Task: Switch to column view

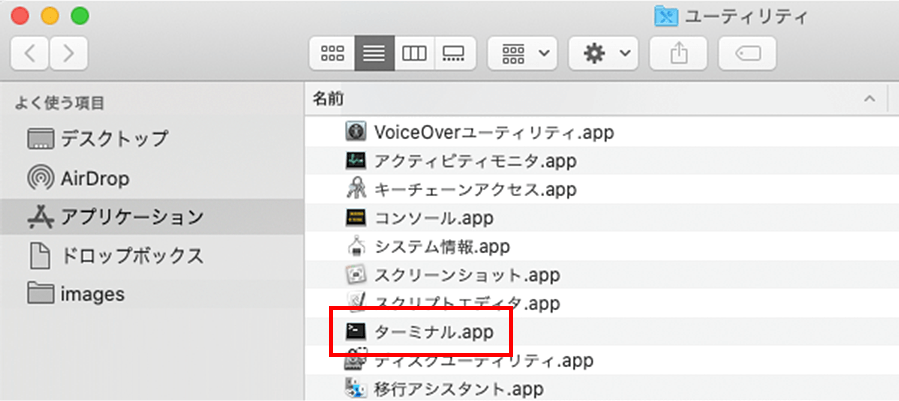Action: click(415, 53)
